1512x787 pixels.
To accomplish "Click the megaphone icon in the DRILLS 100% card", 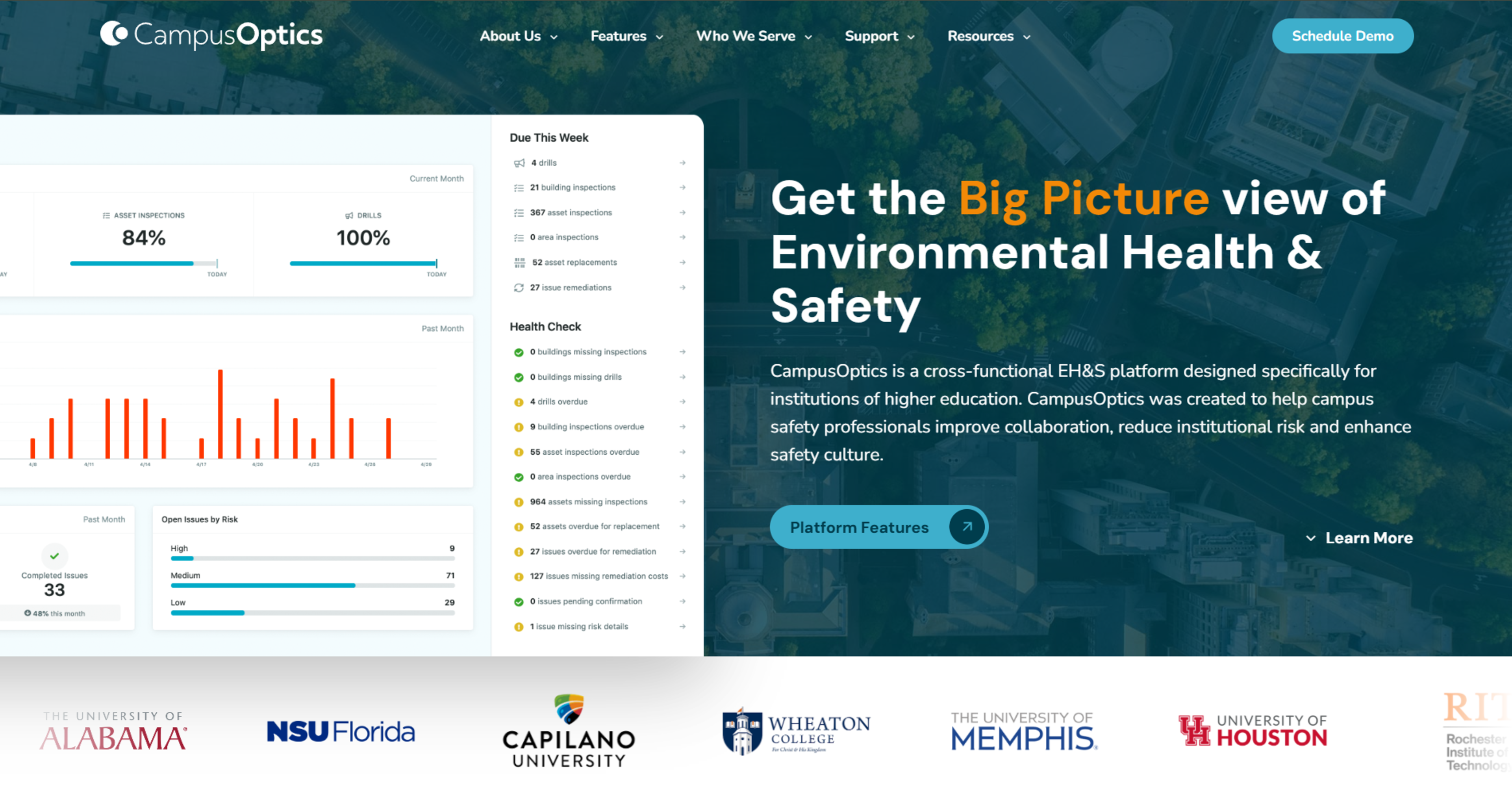I will [x=348, y=215].
